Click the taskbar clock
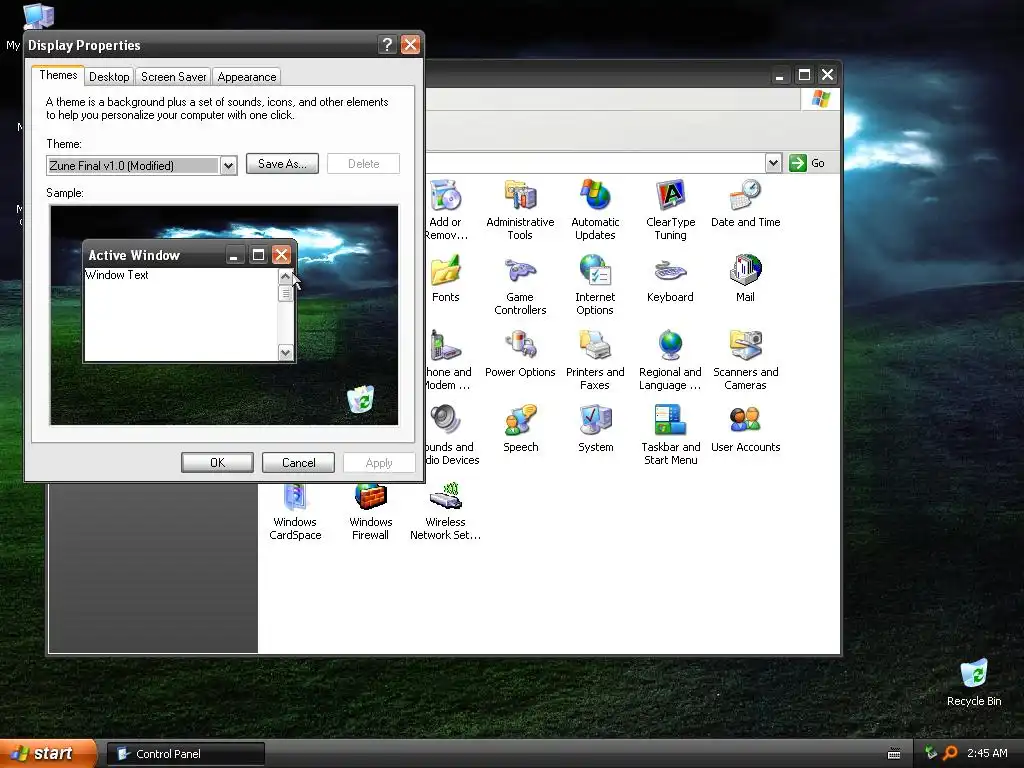The width and height of the screenshot is (1024, 768). coord(987,753)
